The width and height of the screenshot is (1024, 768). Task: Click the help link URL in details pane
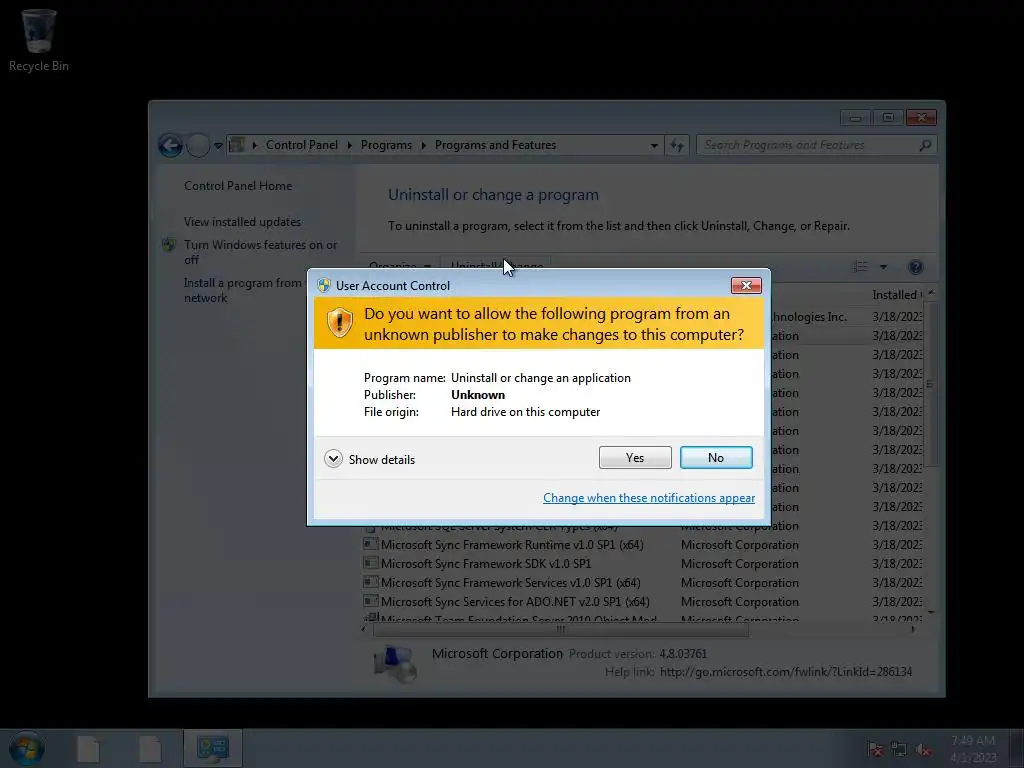click(x=786, y=671)
